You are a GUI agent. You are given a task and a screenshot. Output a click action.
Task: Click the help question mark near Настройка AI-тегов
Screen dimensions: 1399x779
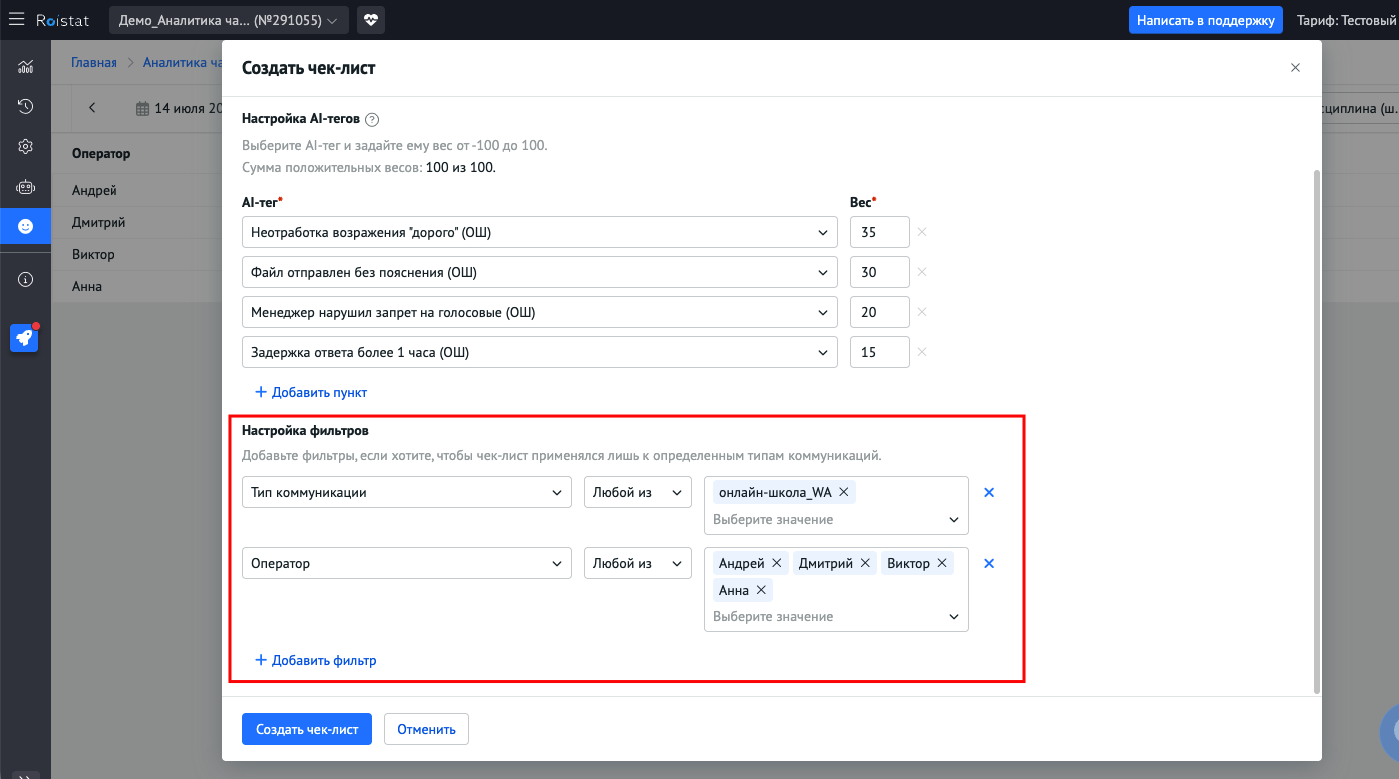coord(372,119)
